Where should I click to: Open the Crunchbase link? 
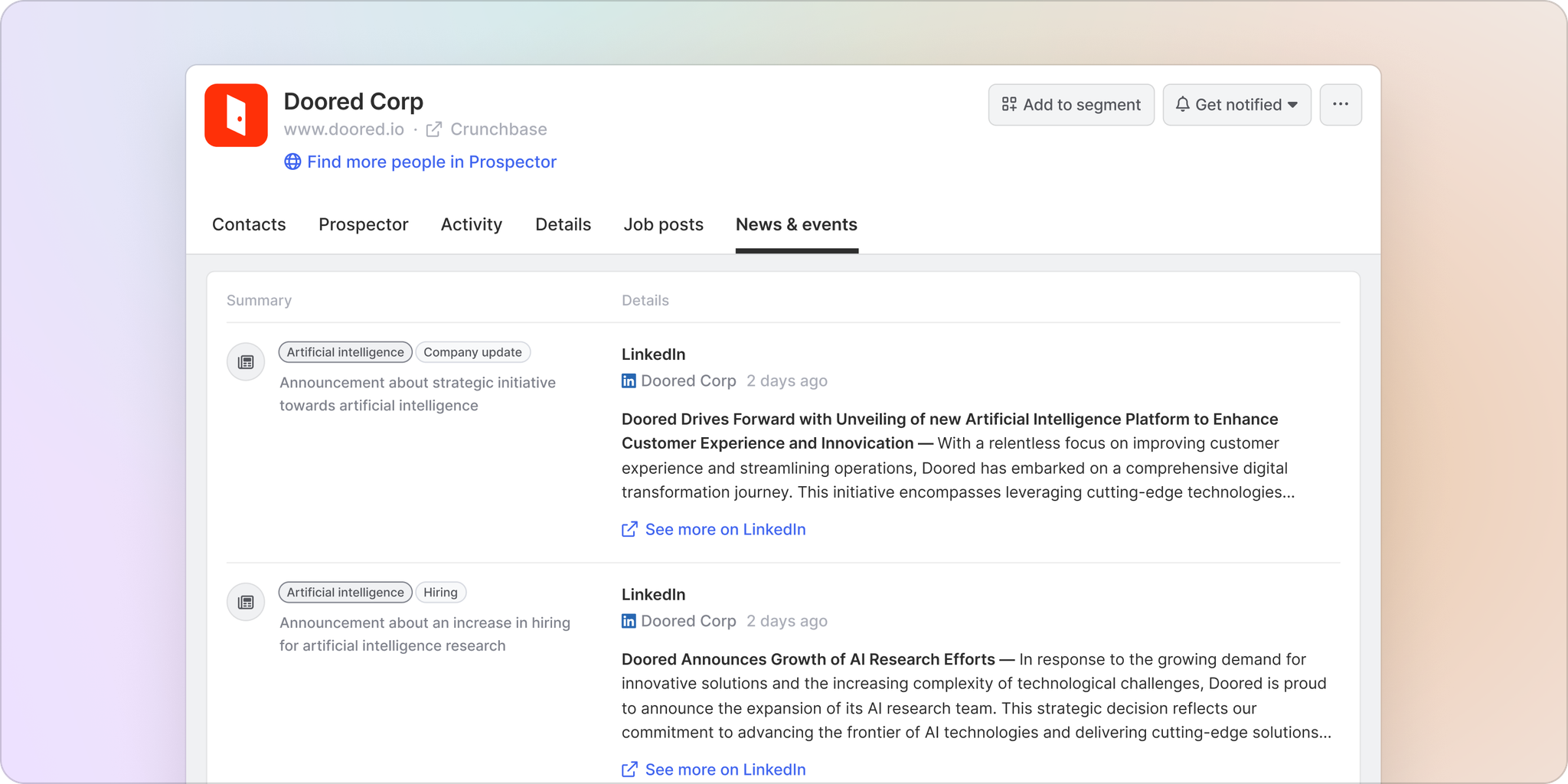pos(498,129)
